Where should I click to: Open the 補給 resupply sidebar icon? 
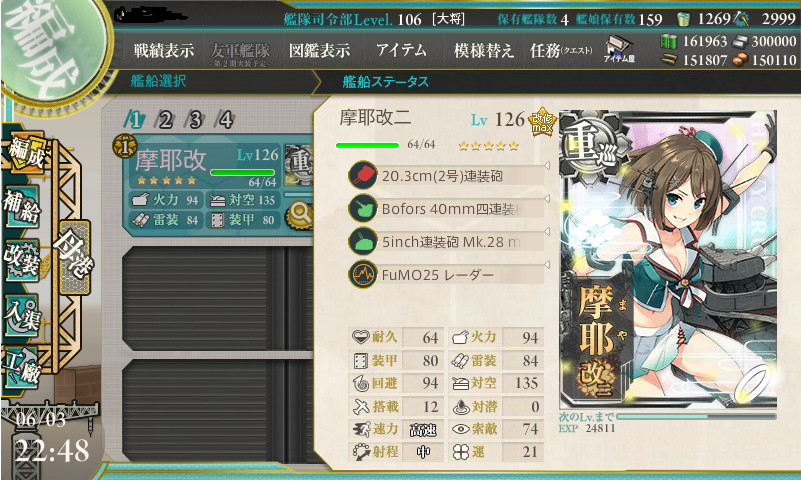(x=21, y=207)
